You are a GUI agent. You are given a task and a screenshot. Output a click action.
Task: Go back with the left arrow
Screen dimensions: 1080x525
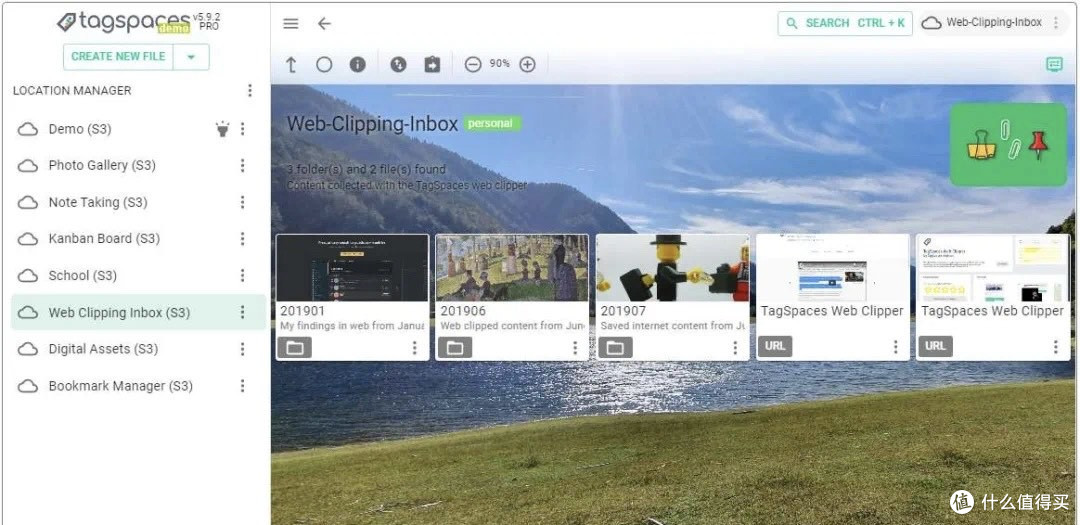pos(324,23)
